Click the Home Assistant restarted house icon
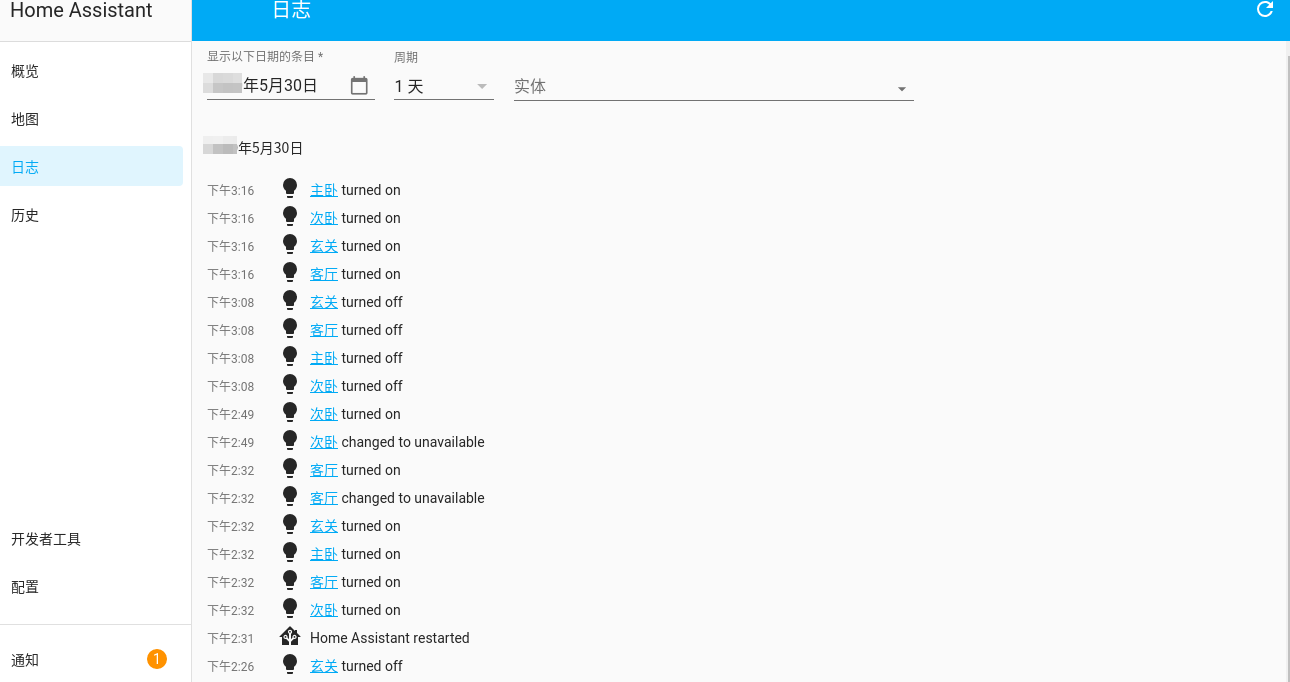This screenshot has width=1290, height=682. point(290,637)
